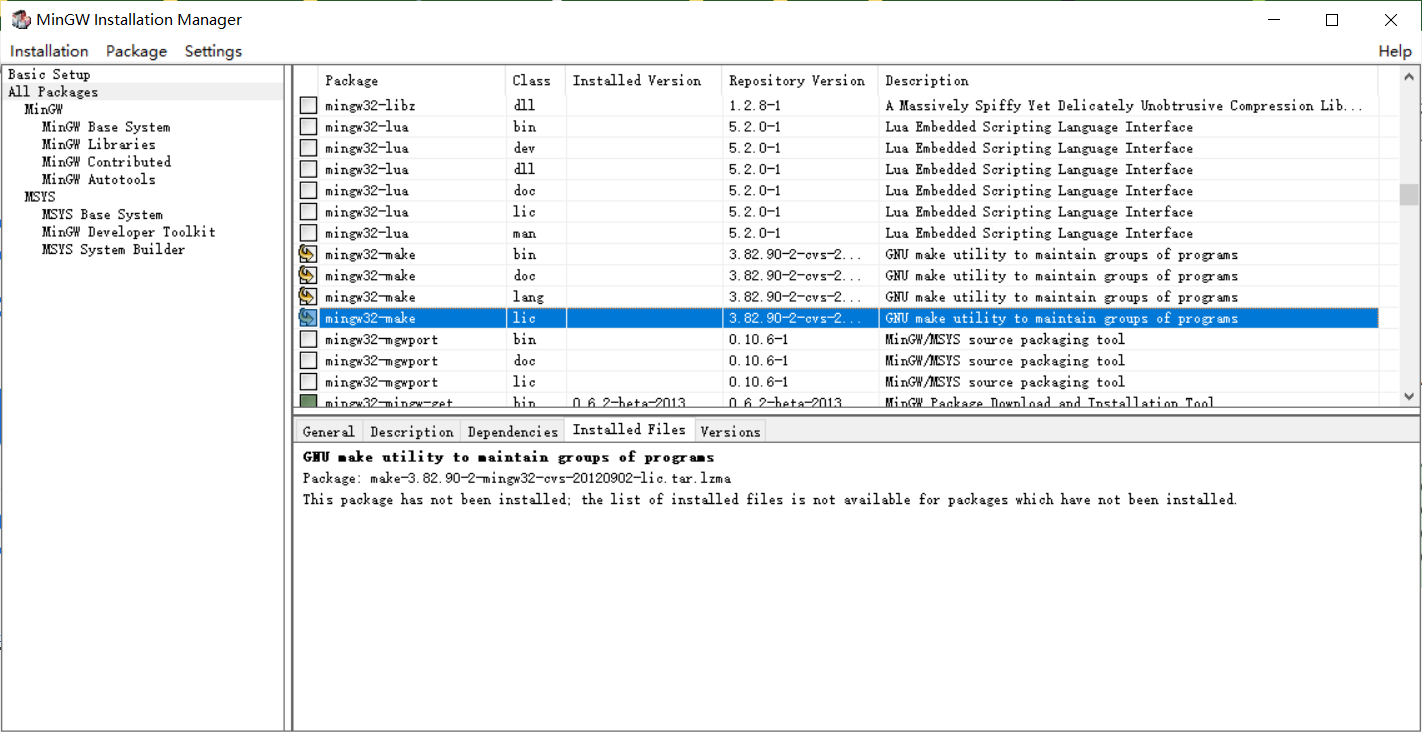The image size is (1422, 732).
Task: Toggle checkbox for mingw32-lua dev
Action: 308,148
